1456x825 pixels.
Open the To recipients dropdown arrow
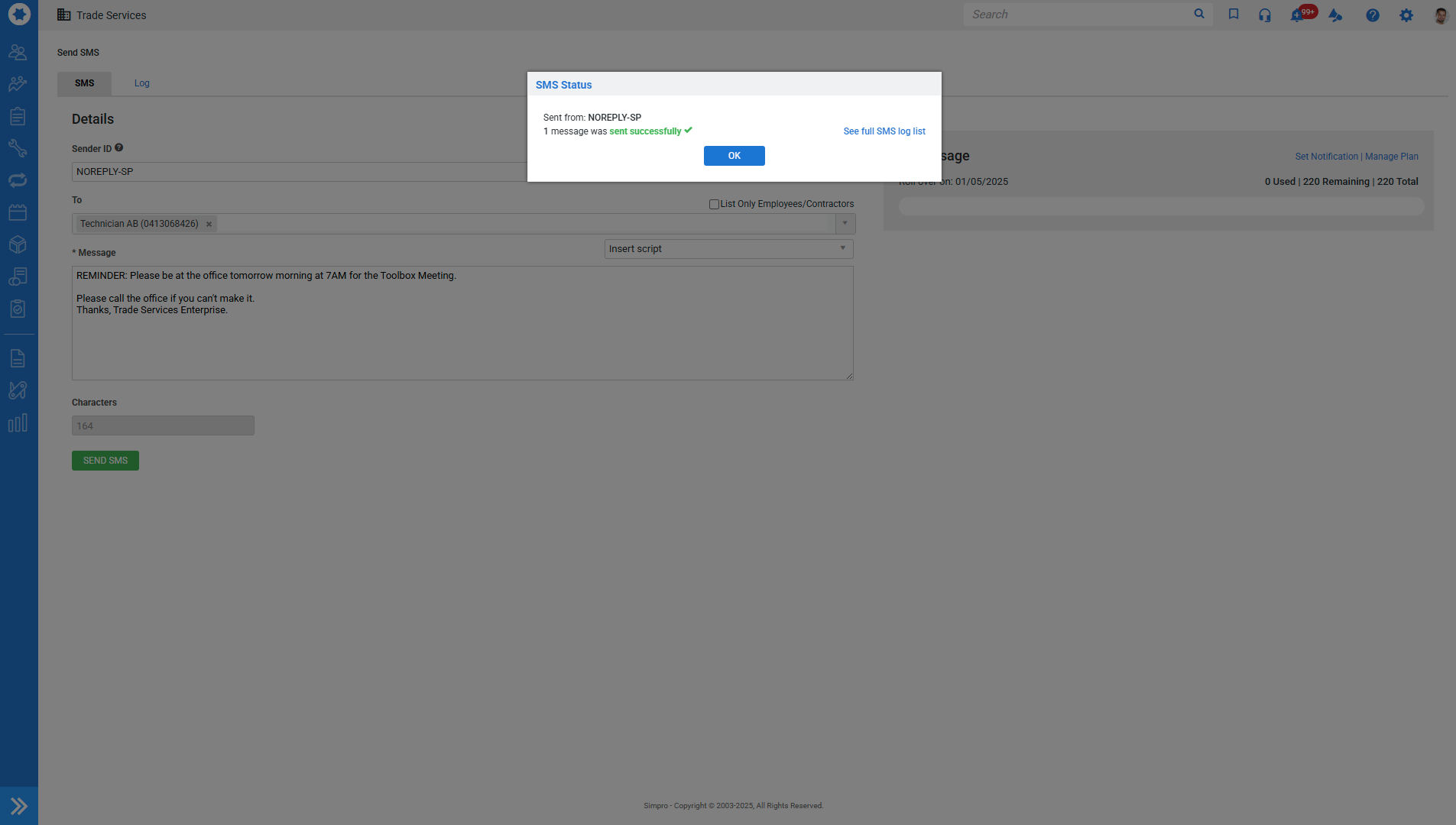coord(845,224)
